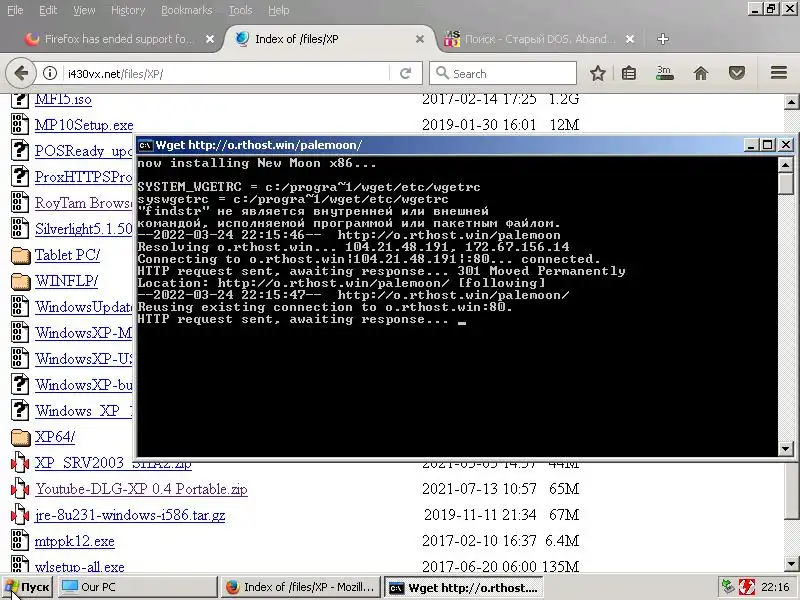Click the archive icon beside jre-8u231 tar.gz
This screenshot has width=800, height=600.
pyautogui.click(x=20, y=515)
